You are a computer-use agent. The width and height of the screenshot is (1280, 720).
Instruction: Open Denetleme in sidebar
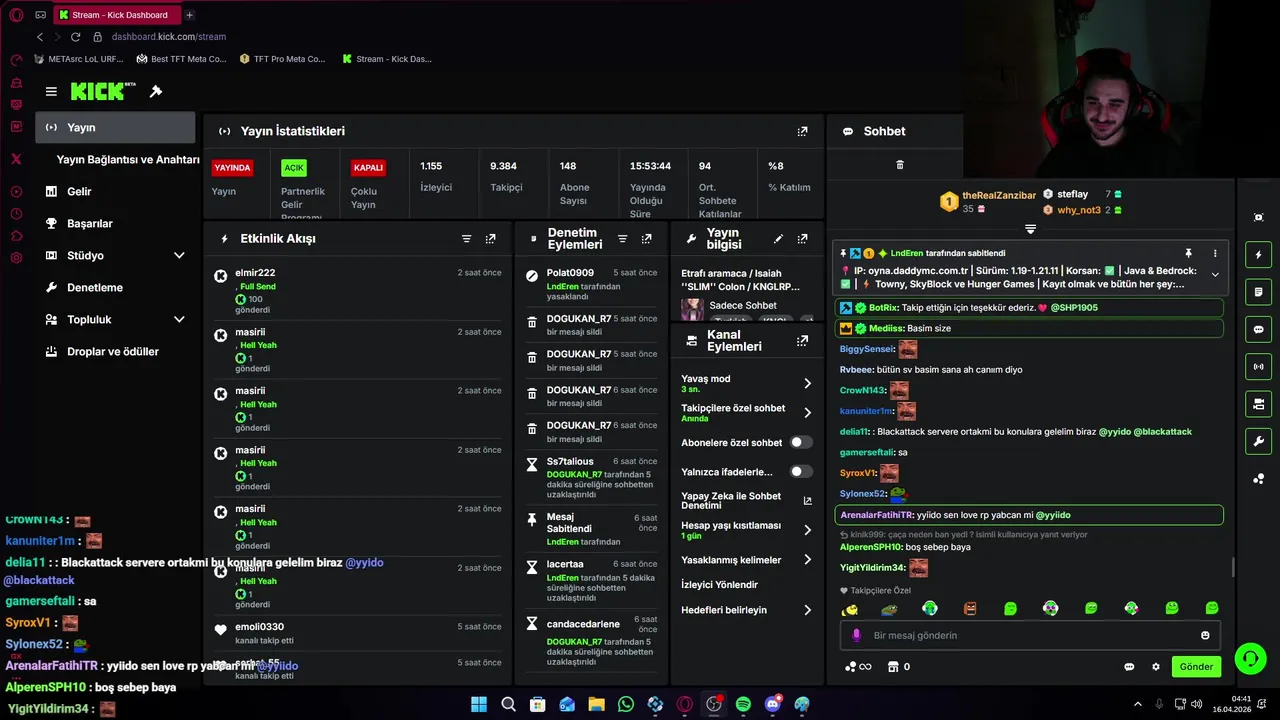click(x=115, y=287)
